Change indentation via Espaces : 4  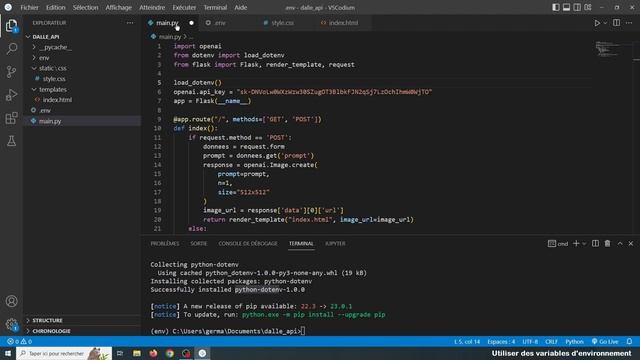[501, 342]
